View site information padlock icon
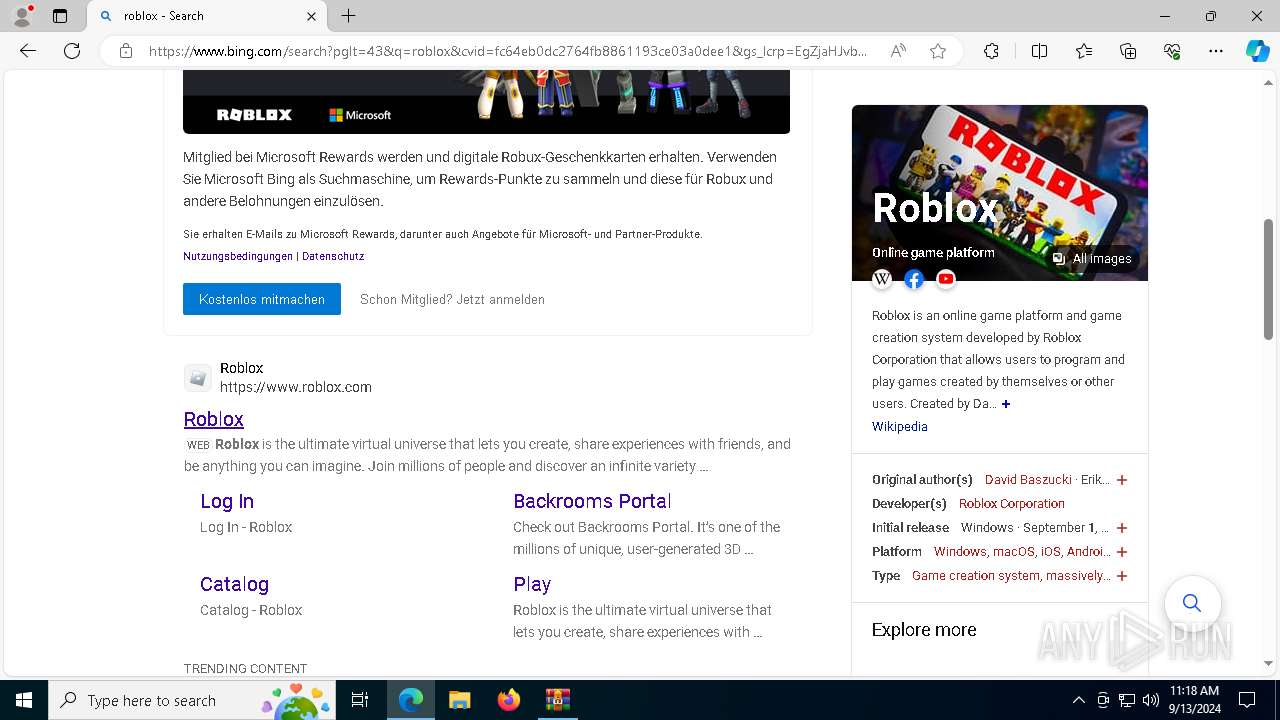The width and height of the screenshot is (1280, 720). [126, 51]
